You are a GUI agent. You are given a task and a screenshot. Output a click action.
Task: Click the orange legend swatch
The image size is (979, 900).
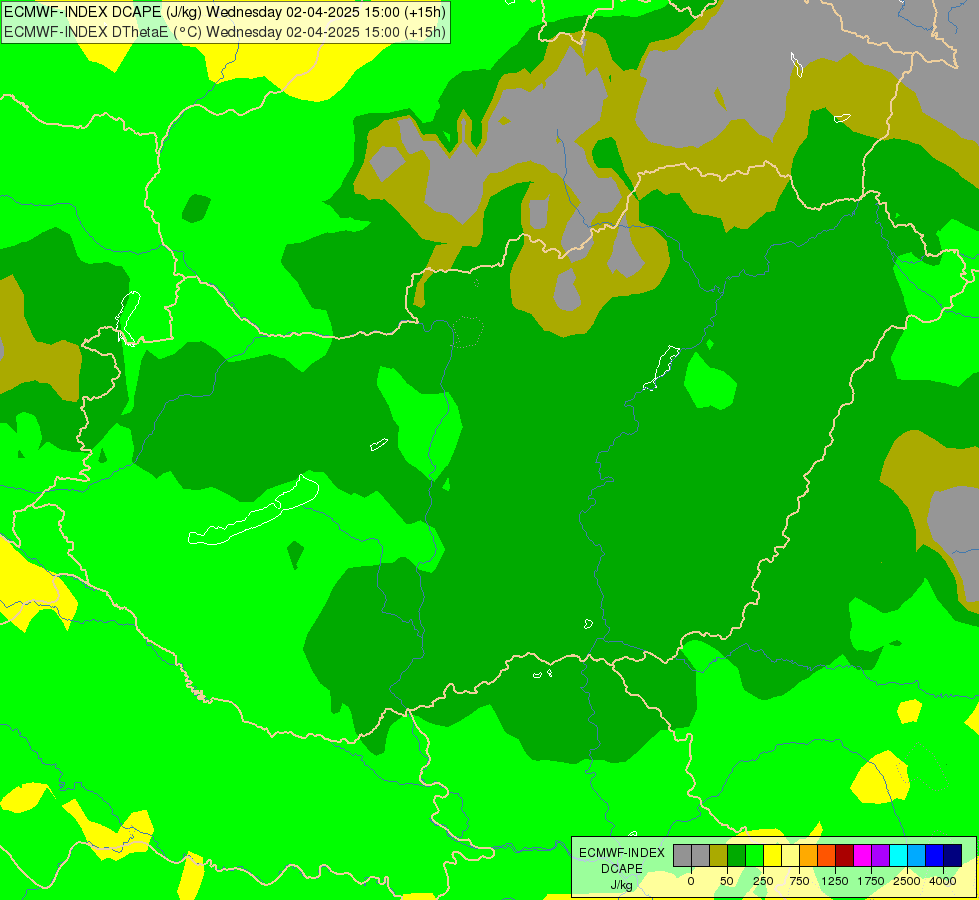point(809,855)
